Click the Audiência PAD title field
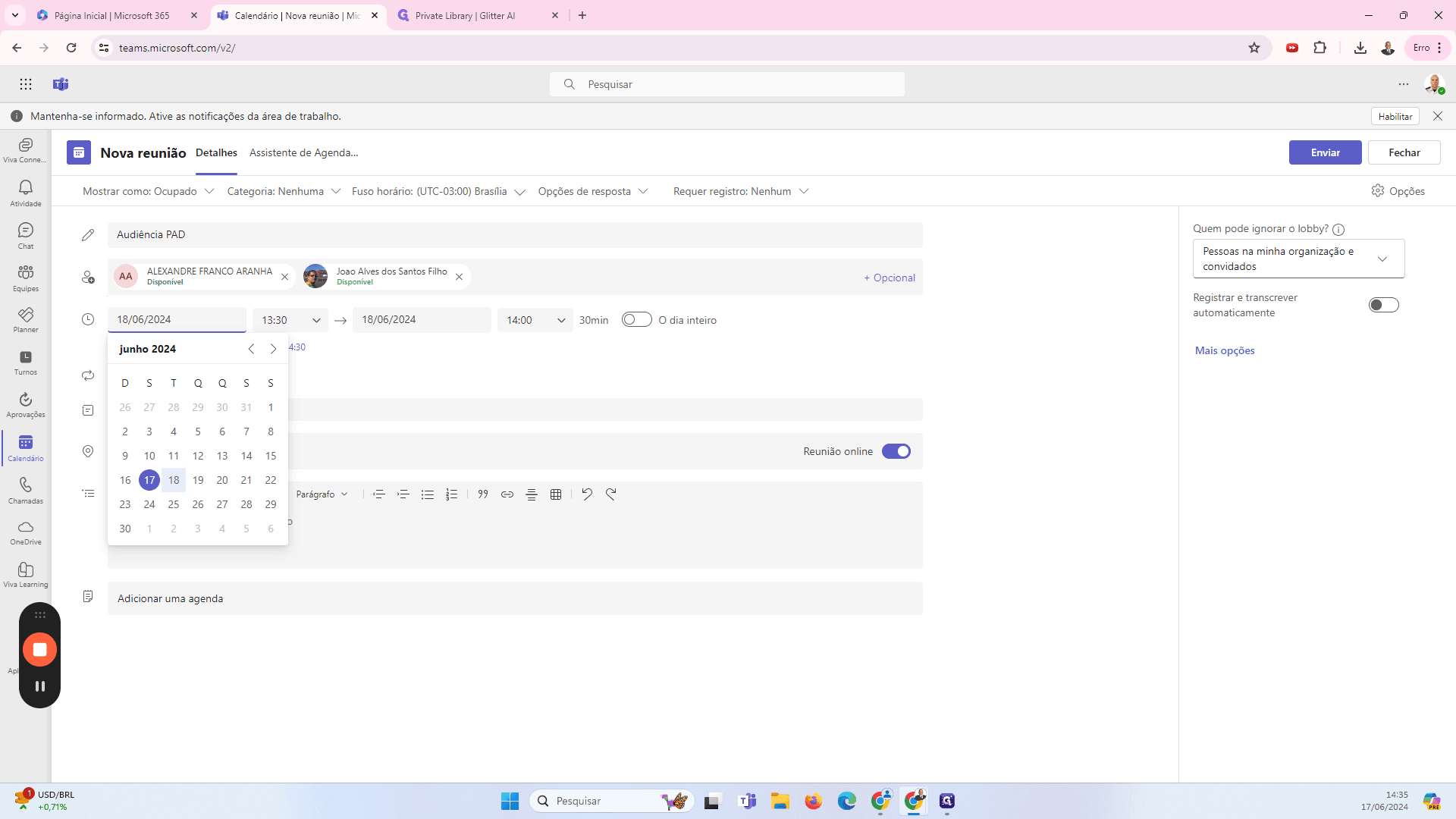 515,235
